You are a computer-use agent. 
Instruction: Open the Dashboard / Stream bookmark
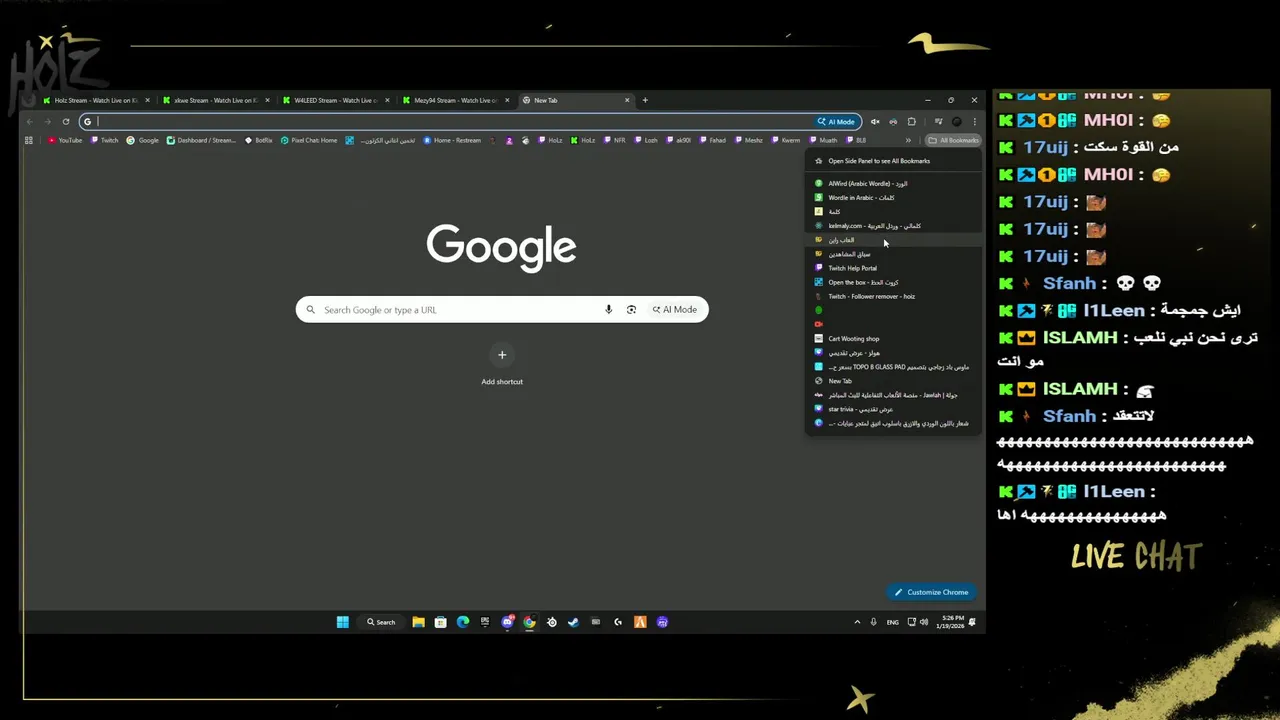click(x=202, y=140)
